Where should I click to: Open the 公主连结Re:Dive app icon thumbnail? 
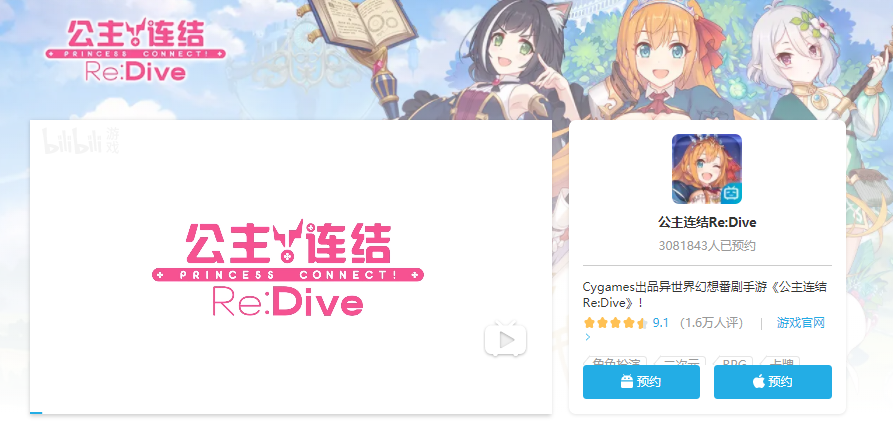[x=707, y=169]
